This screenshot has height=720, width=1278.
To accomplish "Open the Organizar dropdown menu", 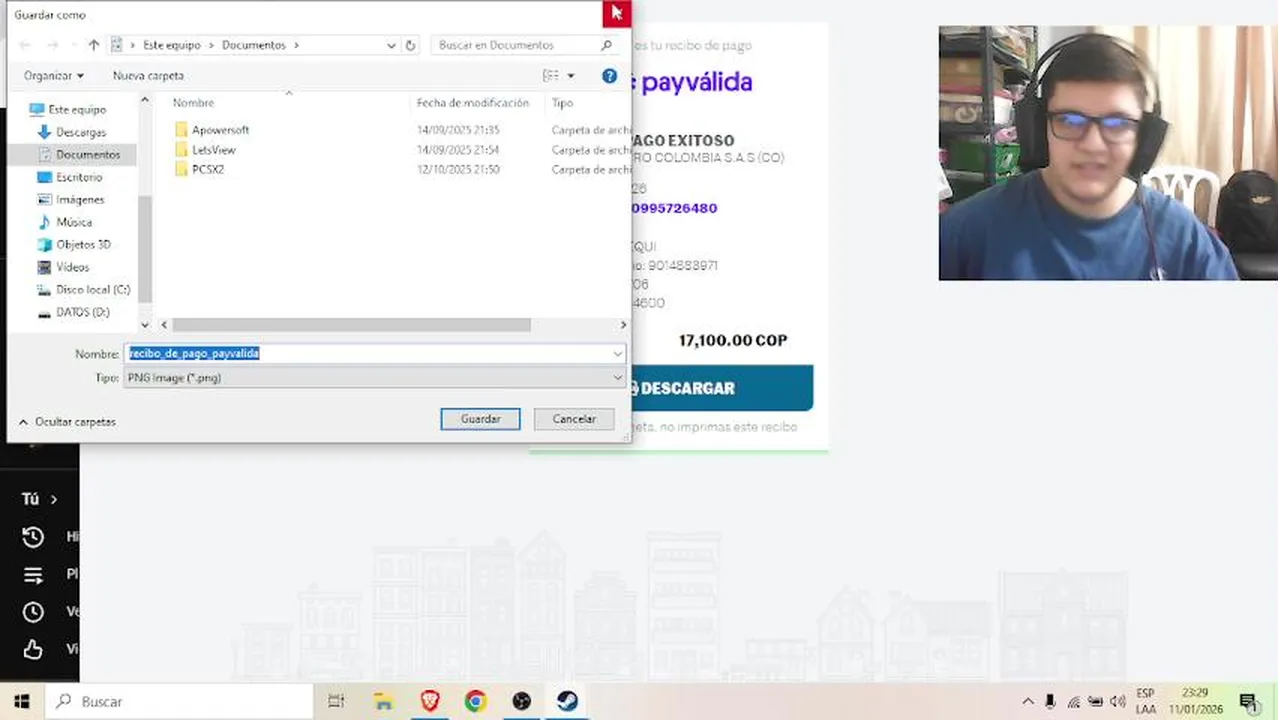I will pyautogui.click(x=54, y=76).
